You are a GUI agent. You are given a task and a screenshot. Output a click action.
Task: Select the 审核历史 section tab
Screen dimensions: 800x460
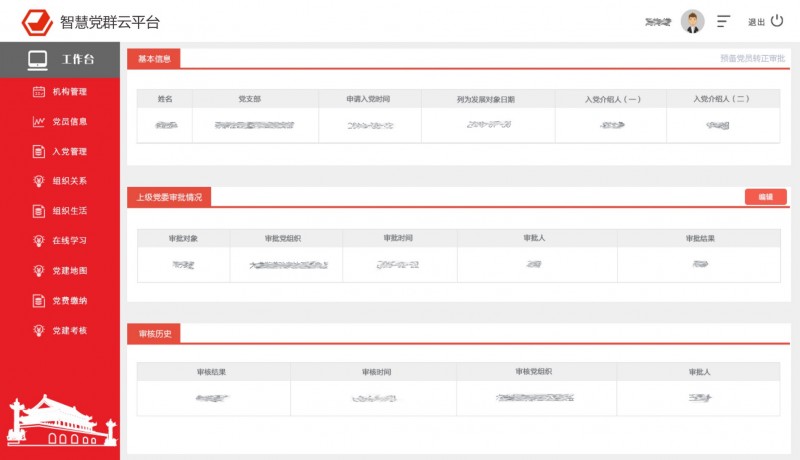[x=154, y=334]
